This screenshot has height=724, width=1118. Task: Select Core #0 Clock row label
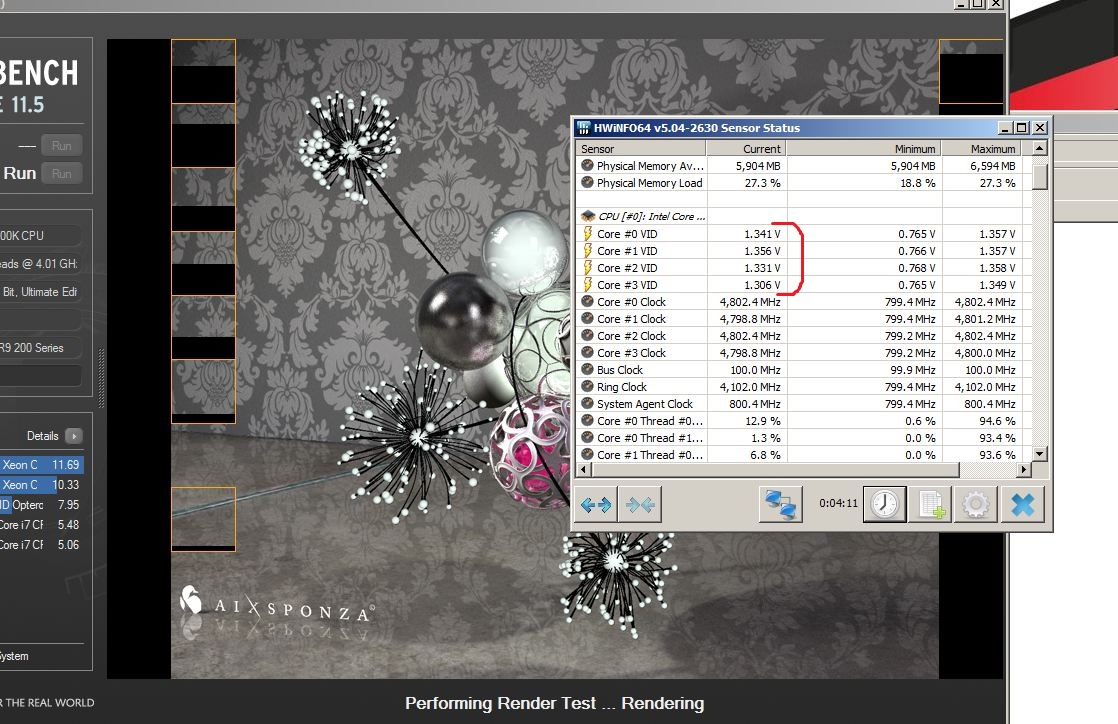tap(631, 302)
